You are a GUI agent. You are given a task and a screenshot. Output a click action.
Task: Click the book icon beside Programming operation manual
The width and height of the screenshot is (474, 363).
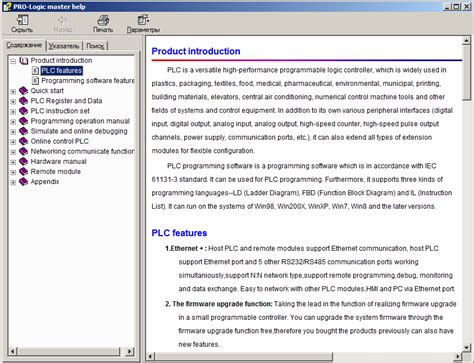[x=23, y=121]
